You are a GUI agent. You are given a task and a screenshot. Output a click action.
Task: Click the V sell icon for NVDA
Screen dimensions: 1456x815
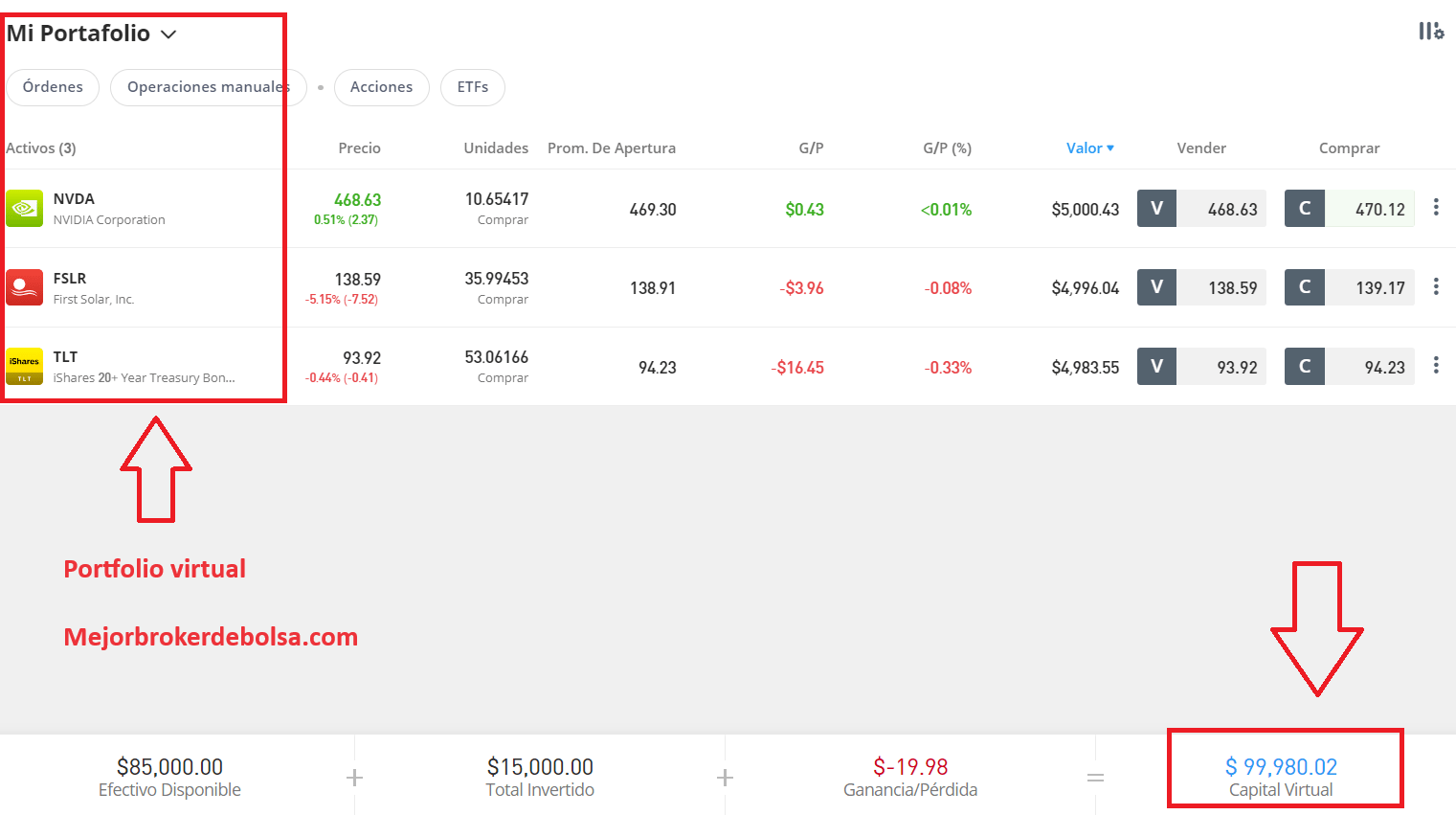[1156, 209]
